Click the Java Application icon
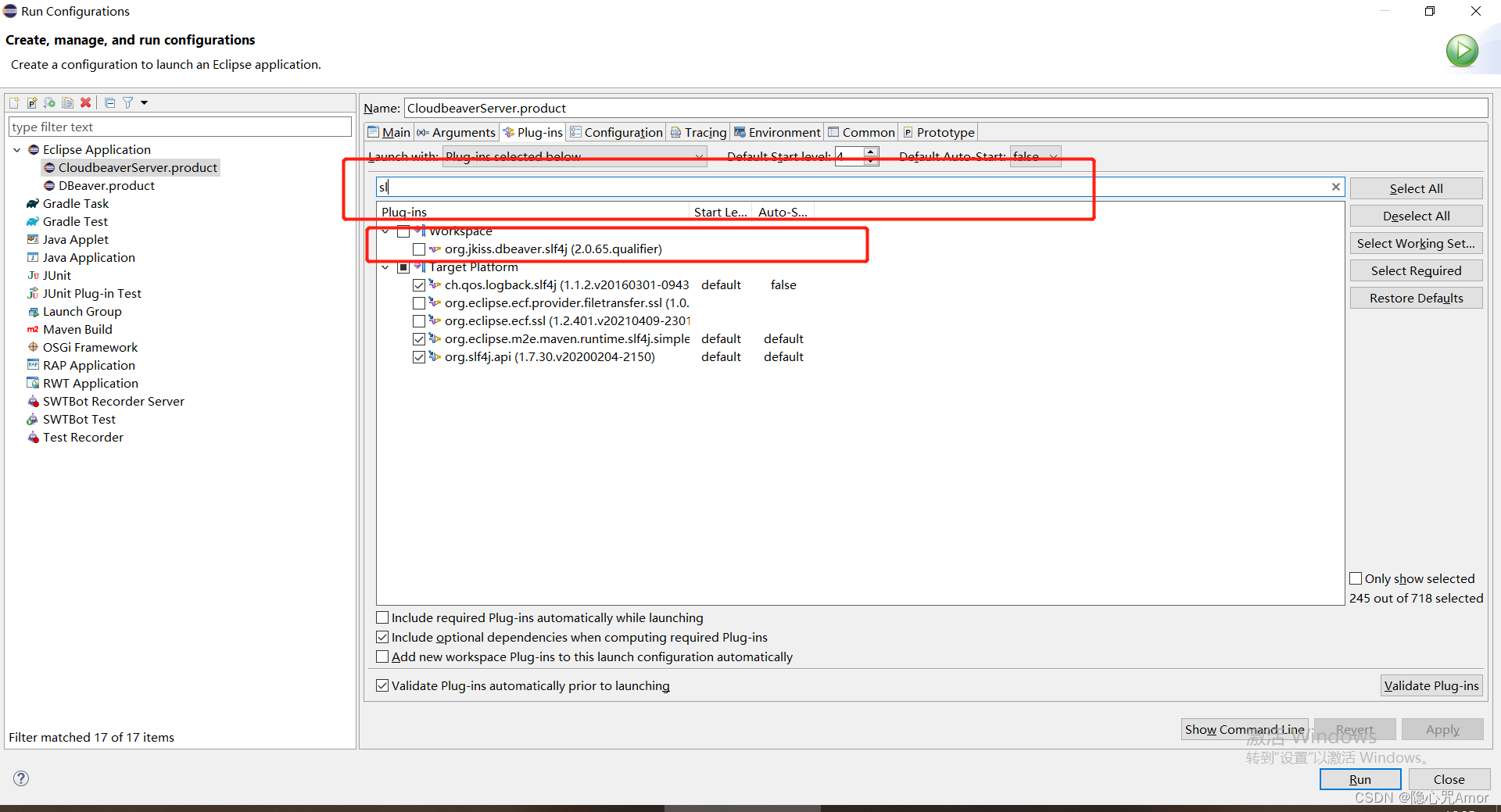 pos(33,257)
